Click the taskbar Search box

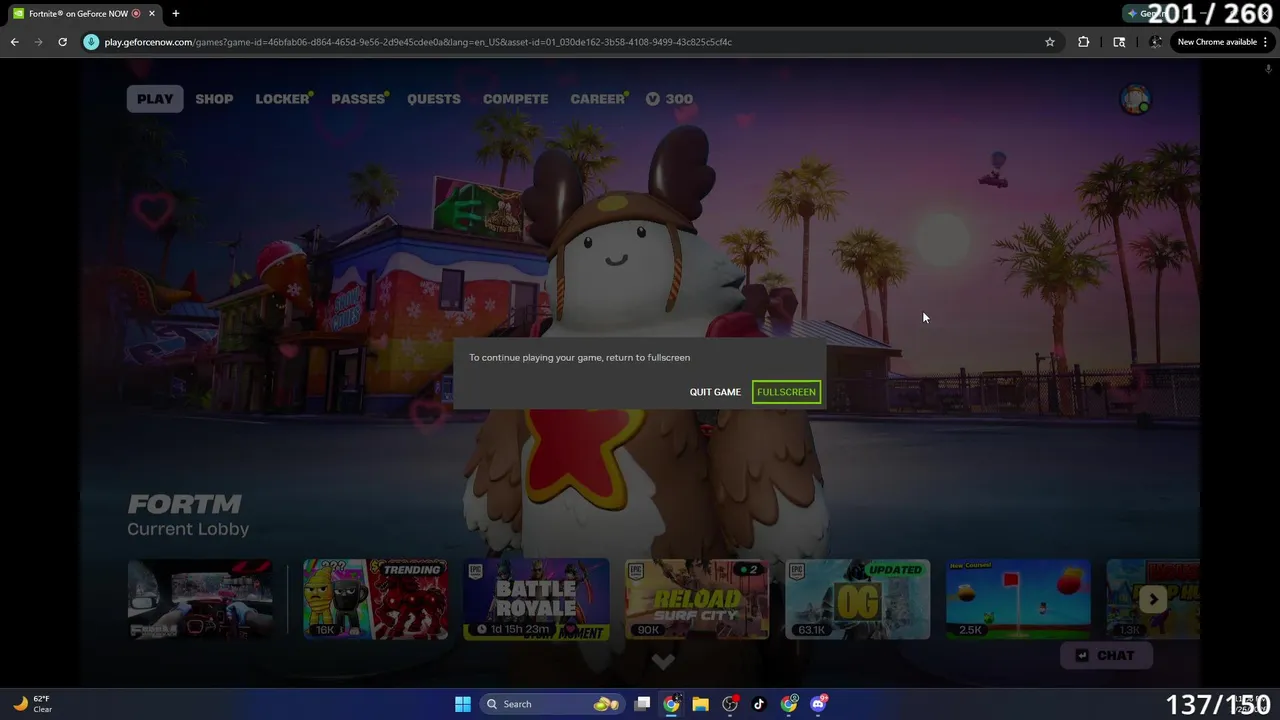pos(552,704)
